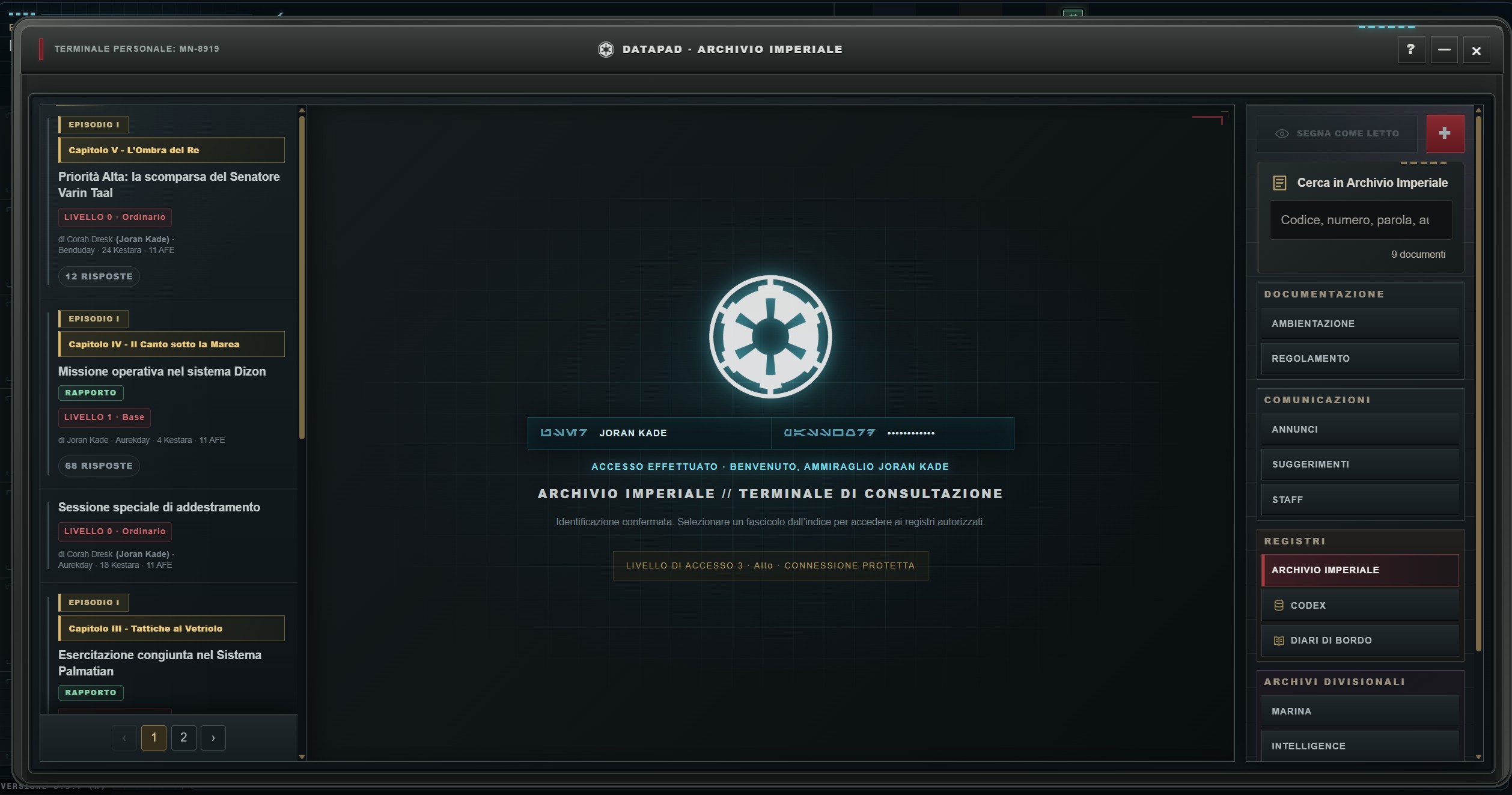The height and width of the screenshot is (795, 1512).
Task: Select page 2 of the list
Action: tap(183, 737)
